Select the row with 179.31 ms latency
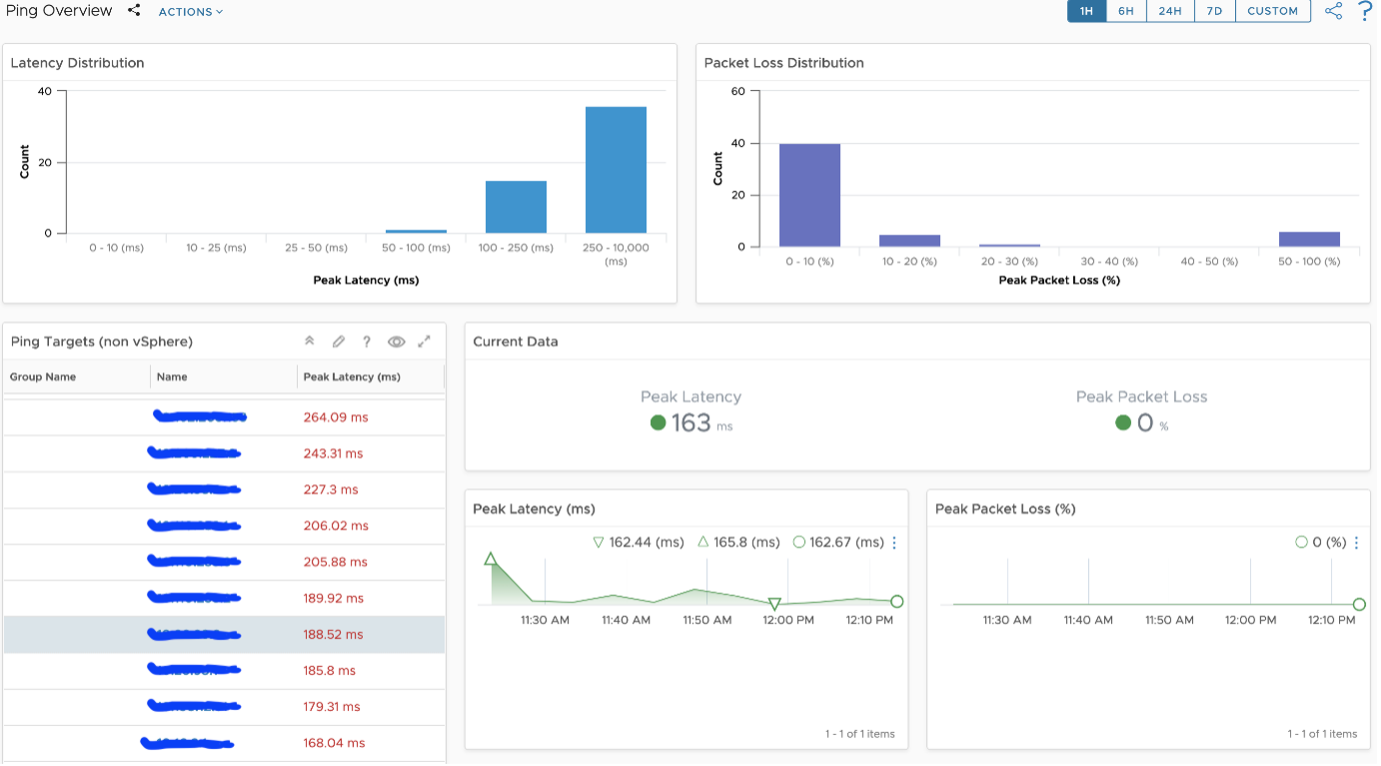 [x=224, y=706]
